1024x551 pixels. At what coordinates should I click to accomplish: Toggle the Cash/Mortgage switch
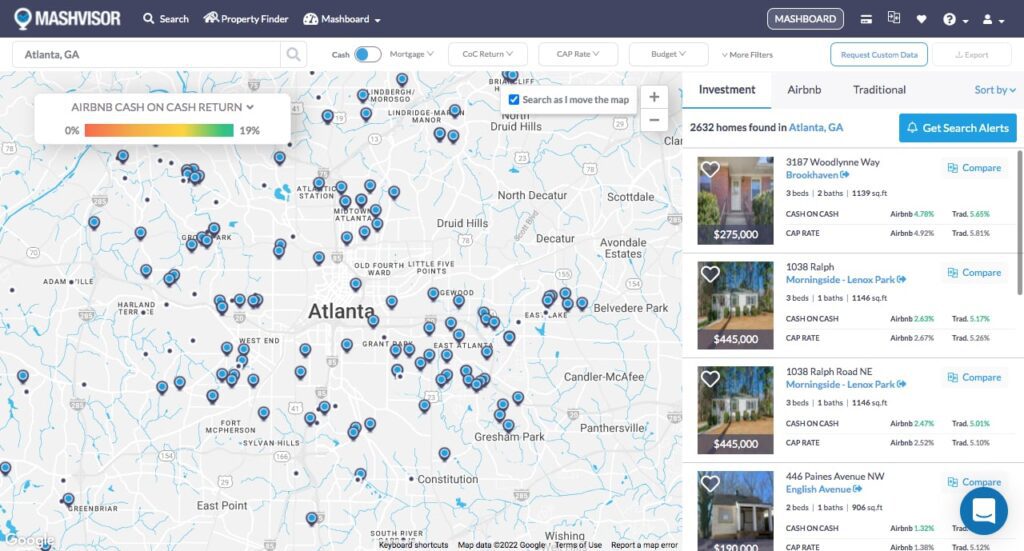[368, 54]
